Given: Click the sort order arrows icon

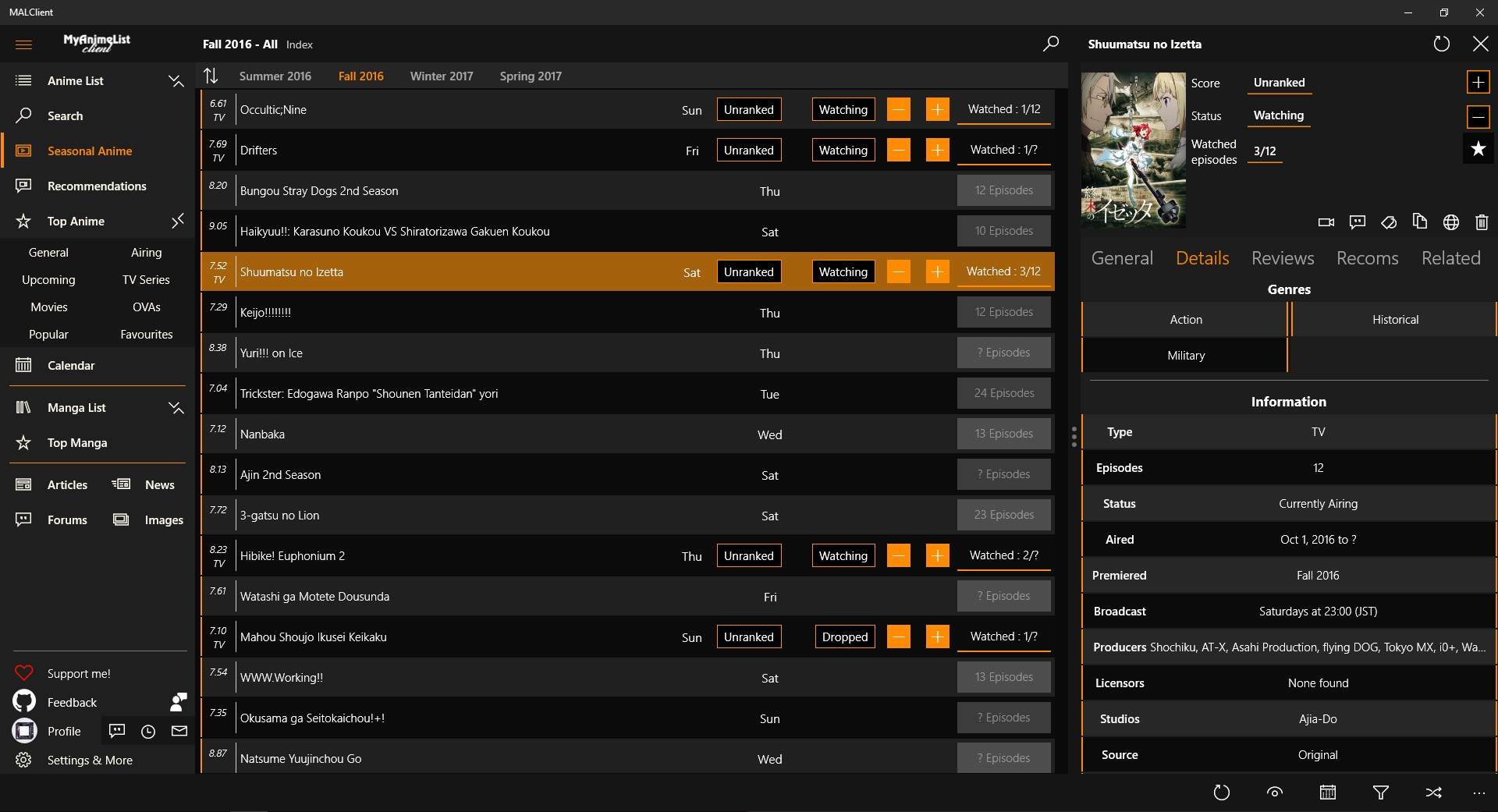Looking at the screenshot, I should (211, 76).
